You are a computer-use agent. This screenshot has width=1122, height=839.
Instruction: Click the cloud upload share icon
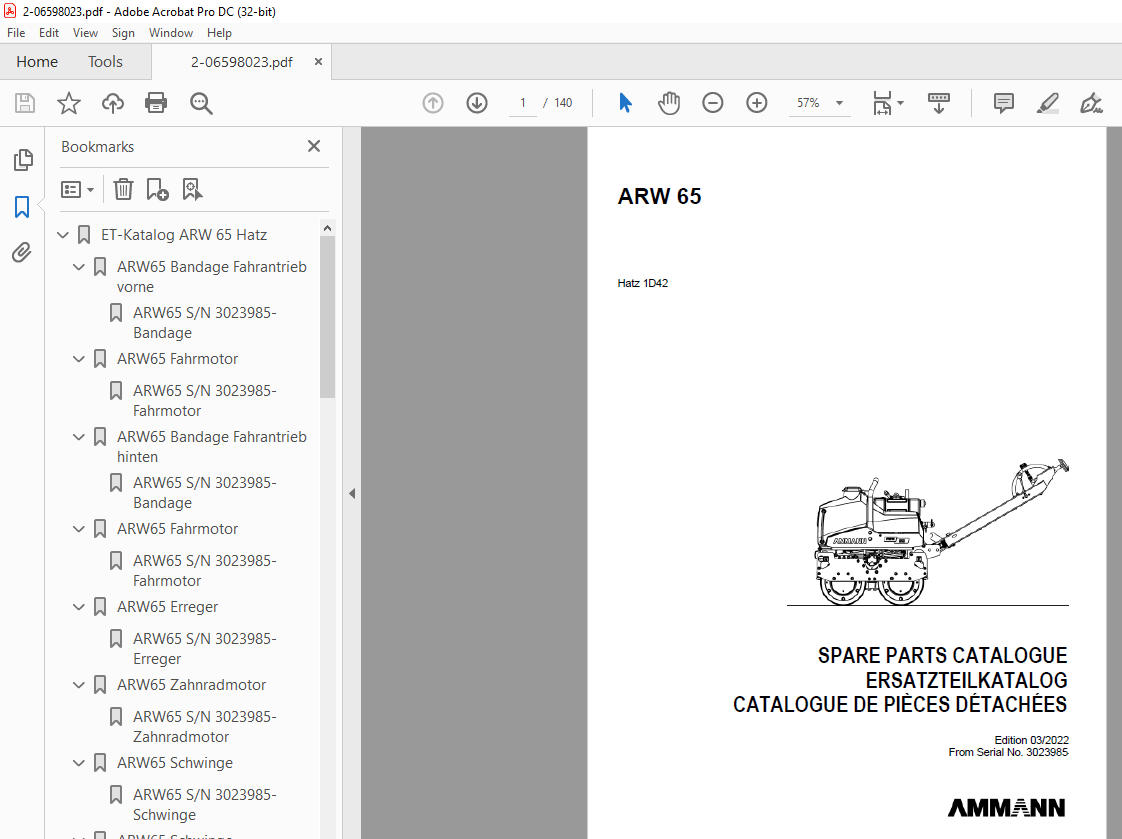point(112,103)
